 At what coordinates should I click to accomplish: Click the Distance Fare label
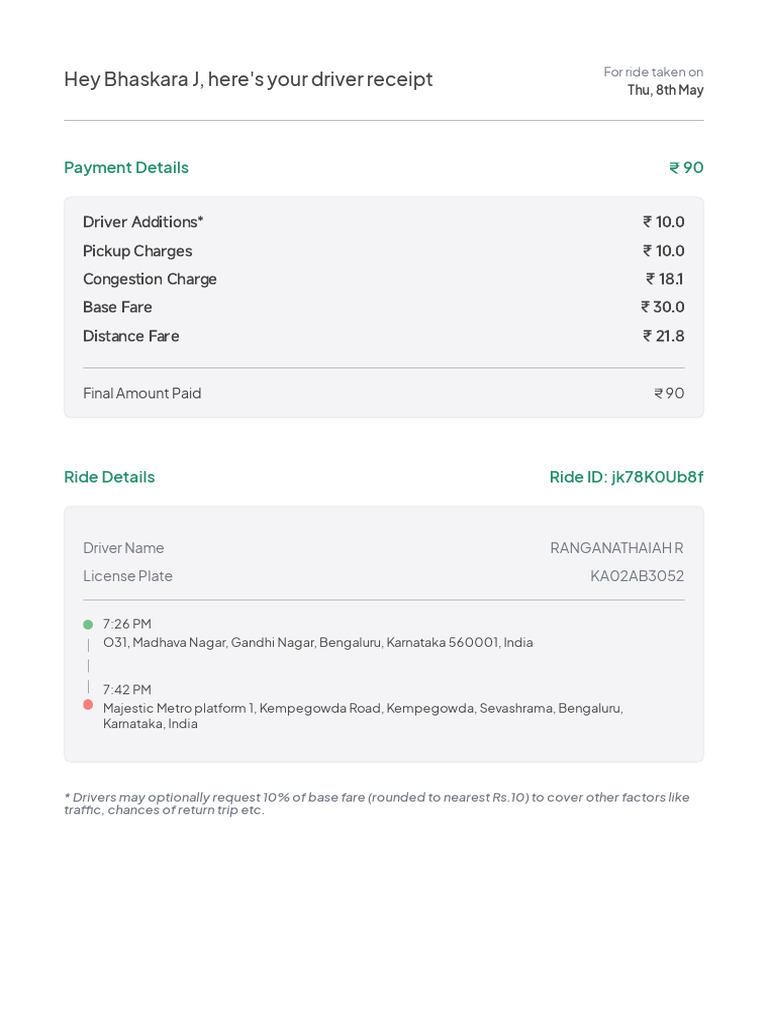(131, 336)
